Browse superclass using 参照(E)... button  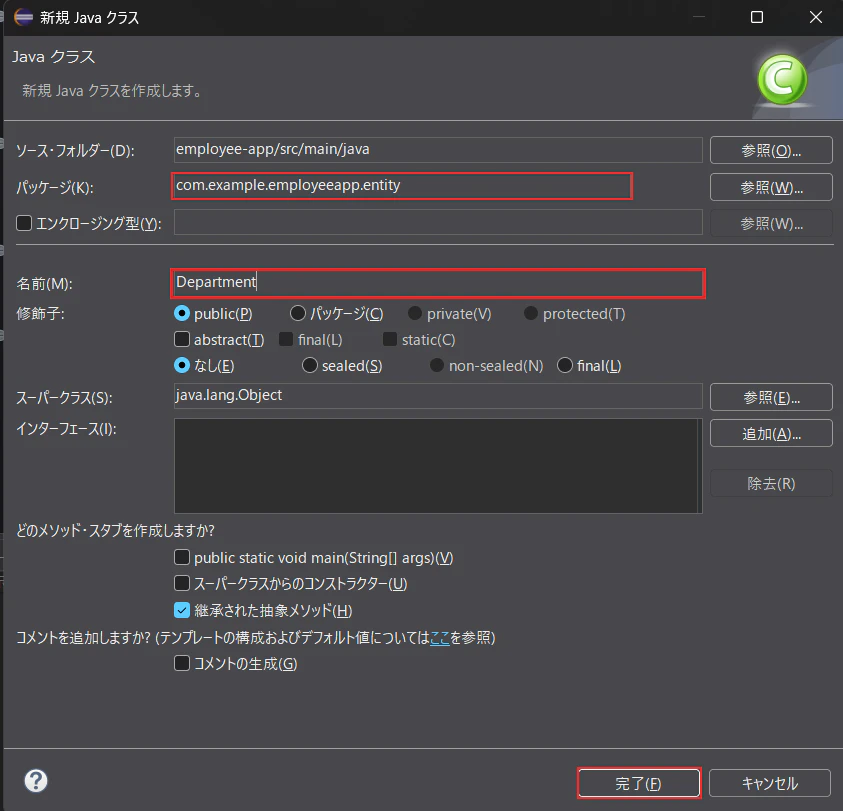771,397
